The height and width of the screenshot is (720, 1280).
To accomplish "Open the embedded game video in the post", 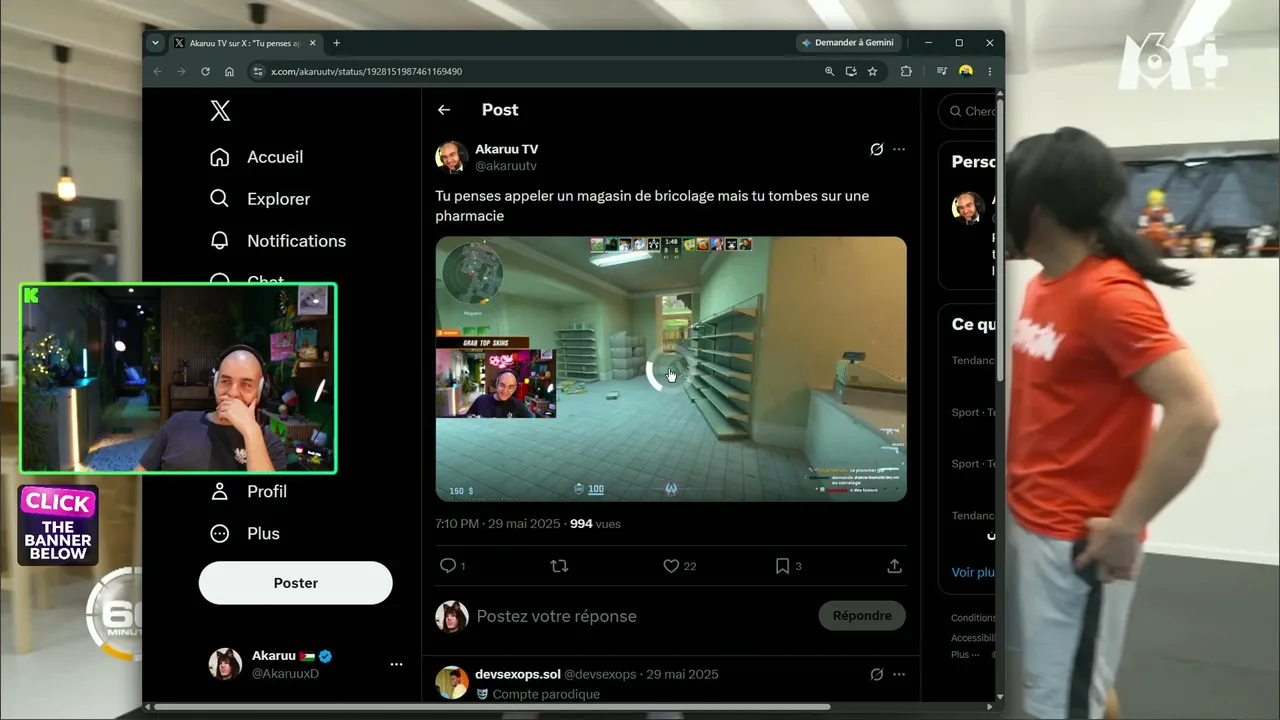I will point(671,369).
